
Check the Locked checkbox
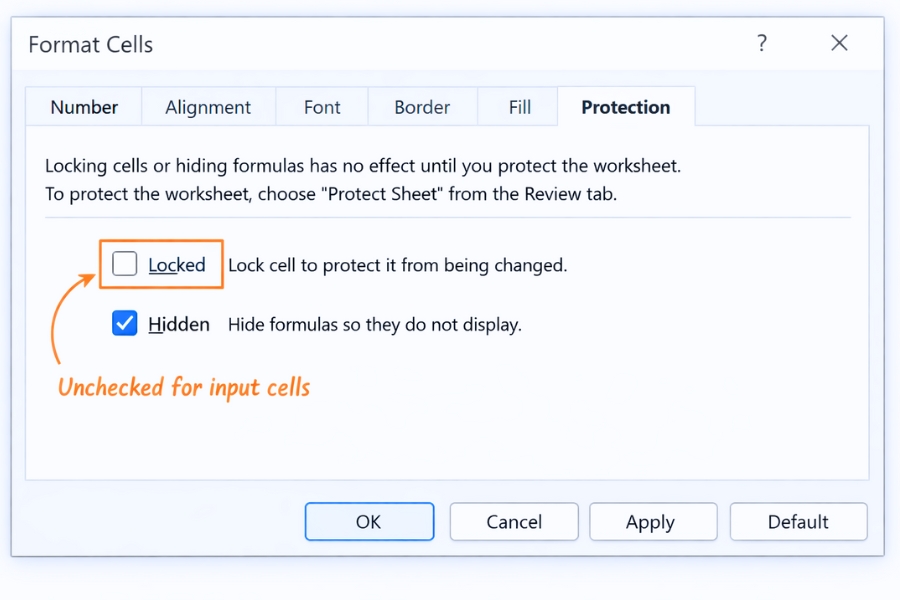point(124,264)
